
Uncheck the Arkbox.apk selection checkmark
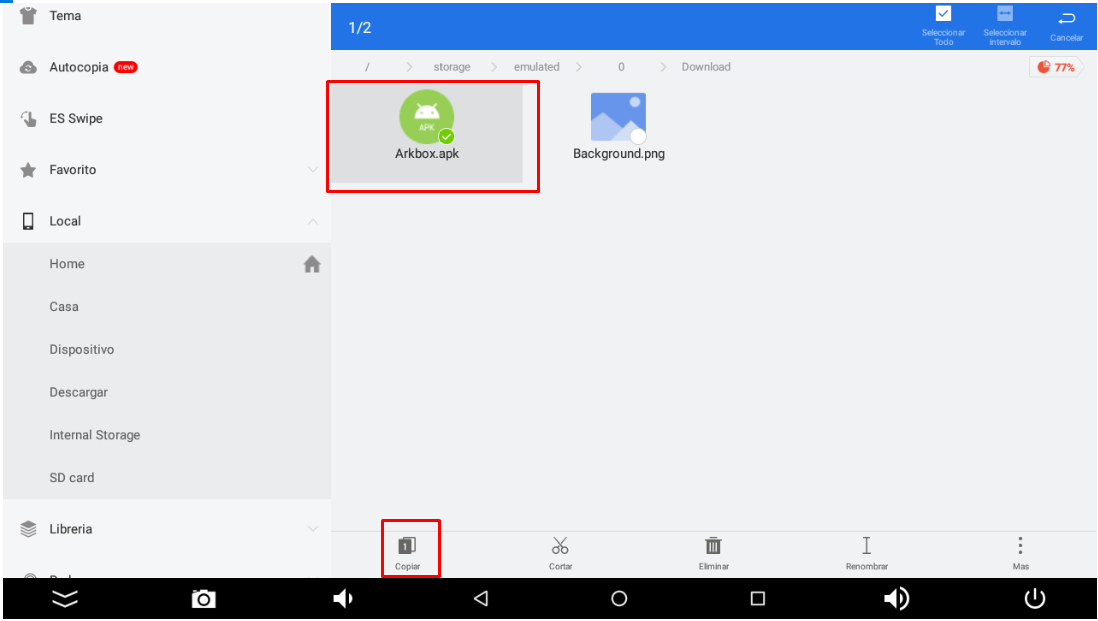pos(446,136)
